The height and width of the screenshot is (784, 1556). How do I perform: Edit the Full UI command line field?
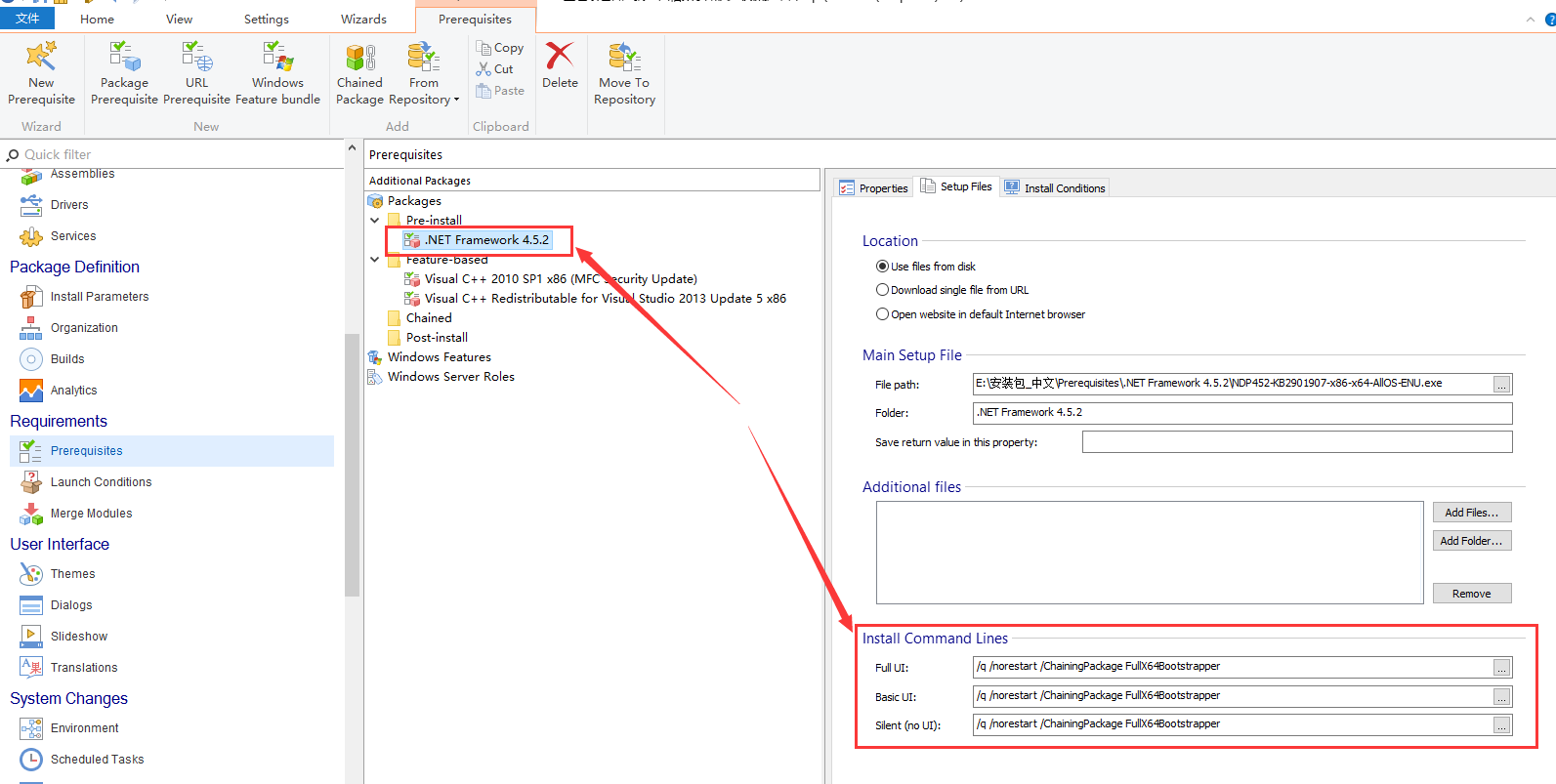click(1233, 667)
